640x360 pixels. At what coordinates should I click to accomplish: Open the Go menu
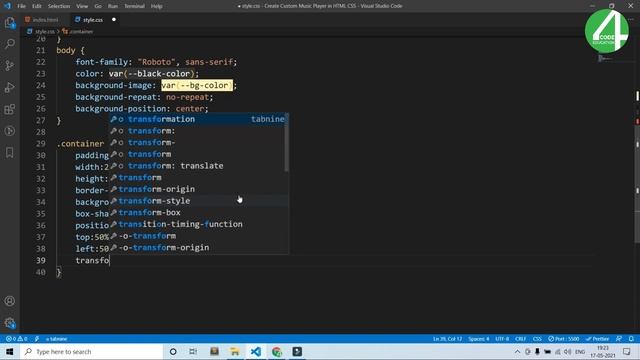(98, 6)
